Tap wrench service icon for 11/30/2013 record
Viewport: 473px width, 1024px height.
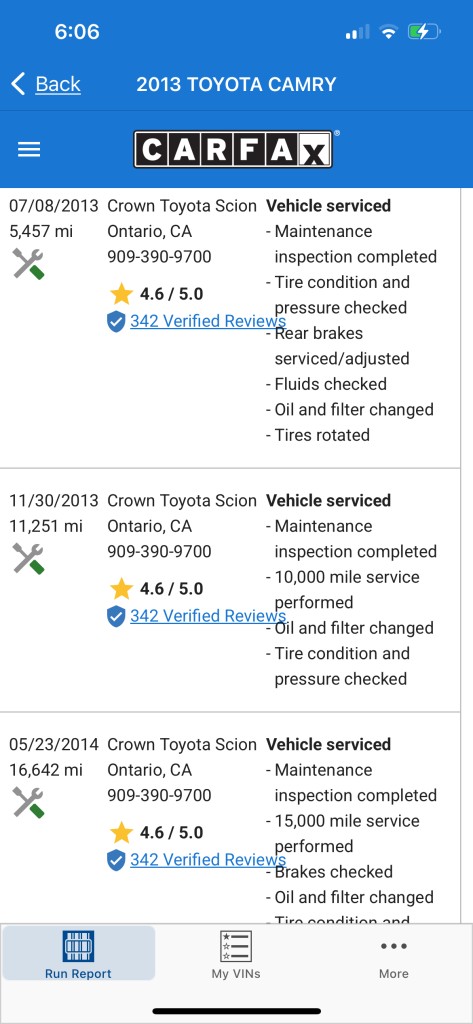(x=28, y=558)
